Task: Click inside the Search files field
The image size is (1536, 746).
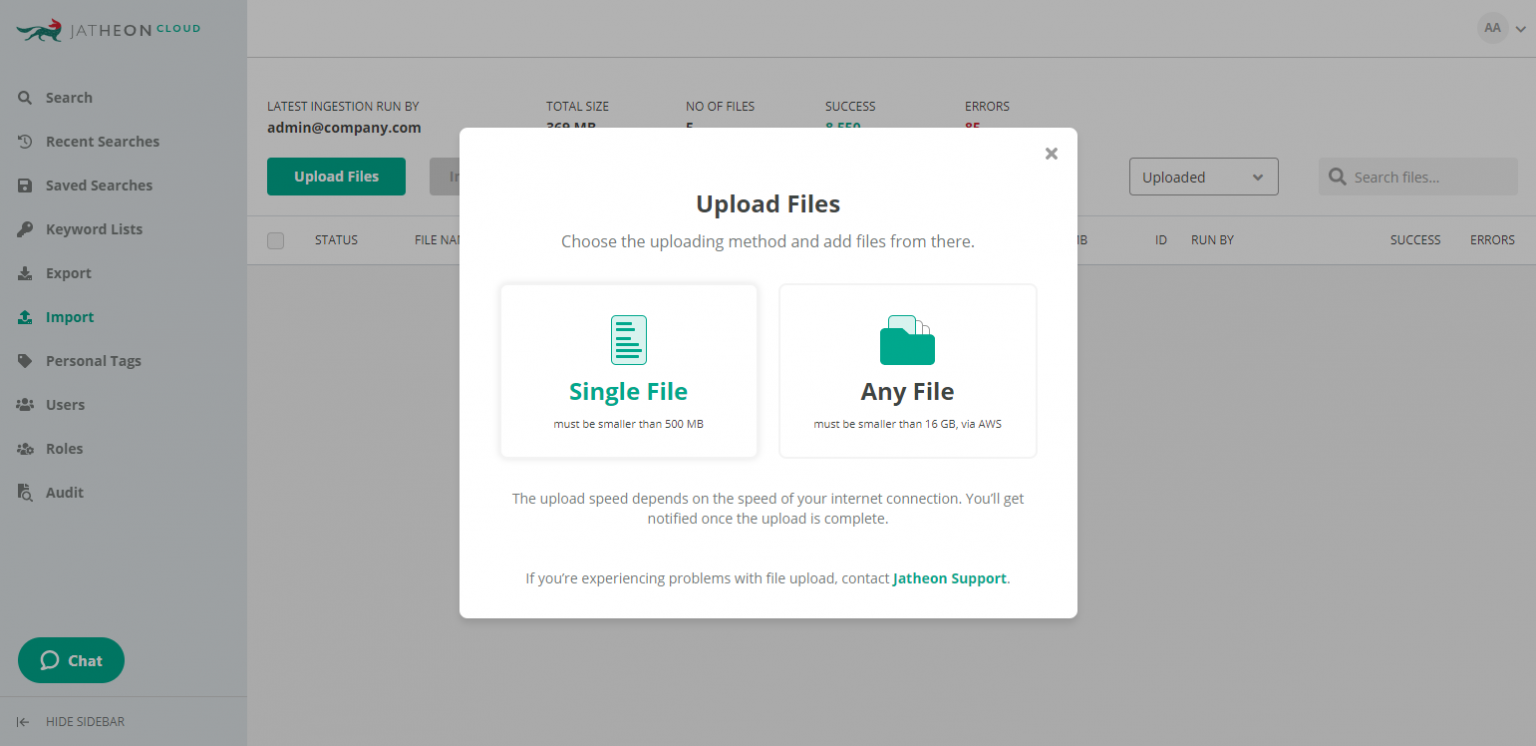Action: click(1418, 176)
